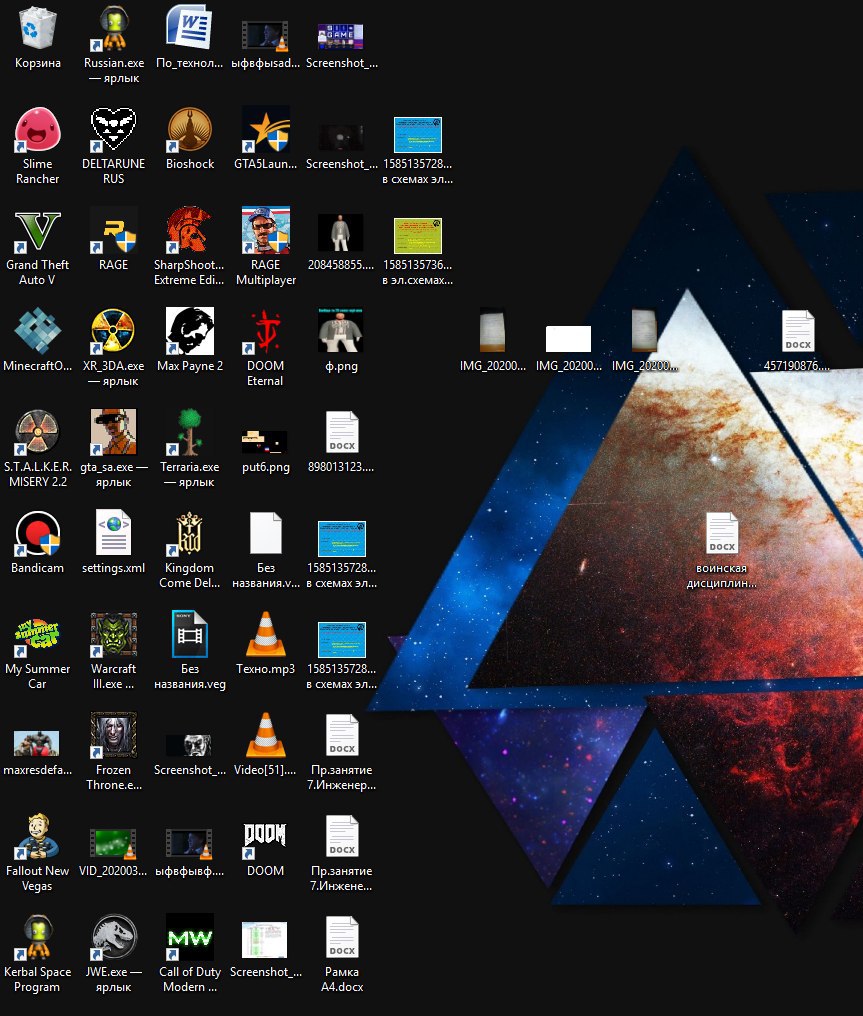Click the Kerbal Space Program icon

38,937
